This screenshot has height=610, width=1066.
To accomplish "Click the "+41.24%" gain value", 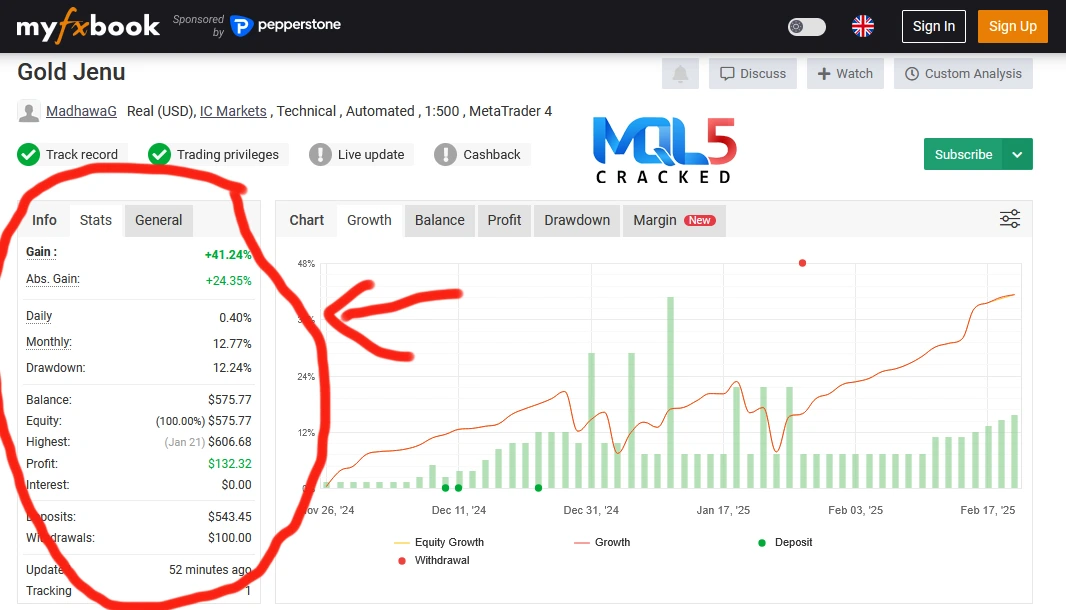I will (228, 255).
